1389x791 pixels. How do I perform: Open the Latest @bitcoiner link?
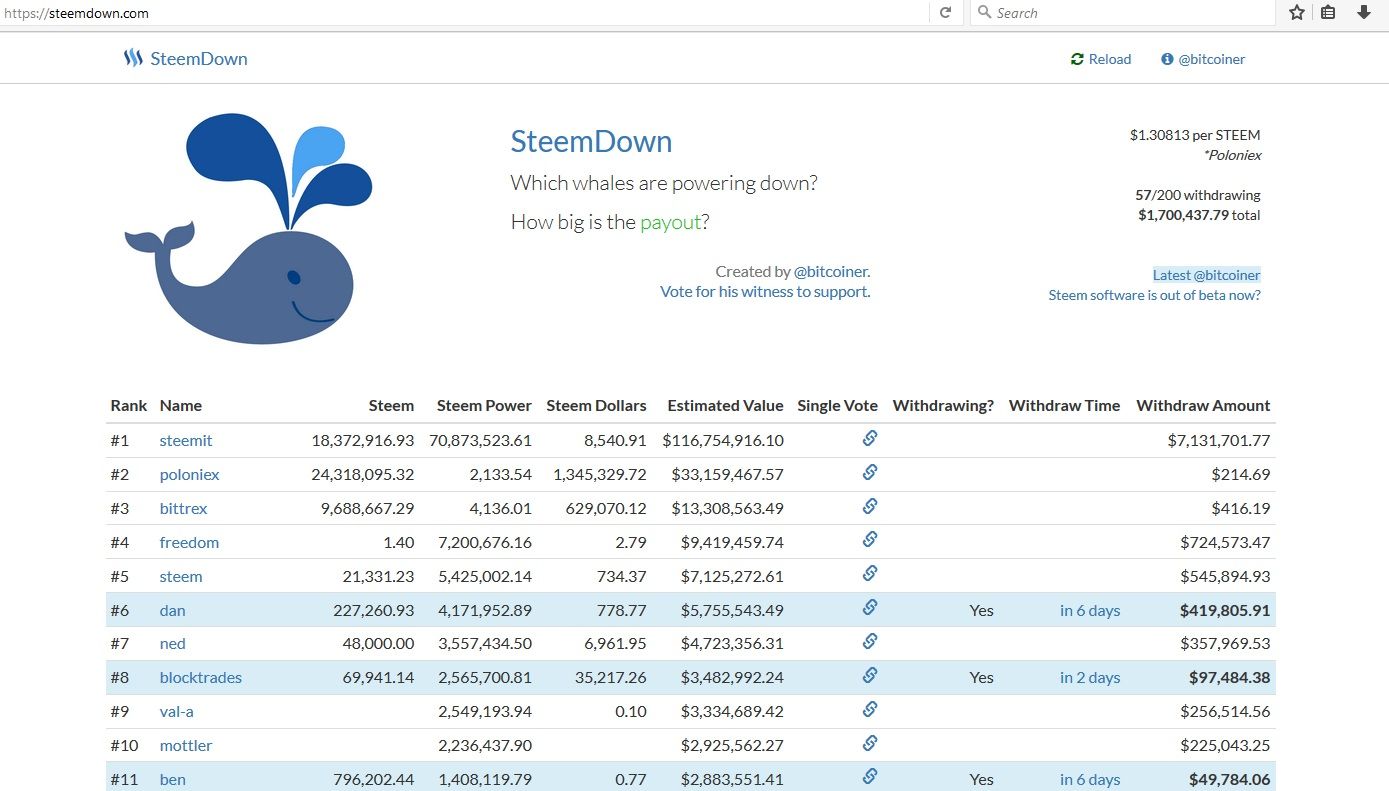[x=1206, y=275]
